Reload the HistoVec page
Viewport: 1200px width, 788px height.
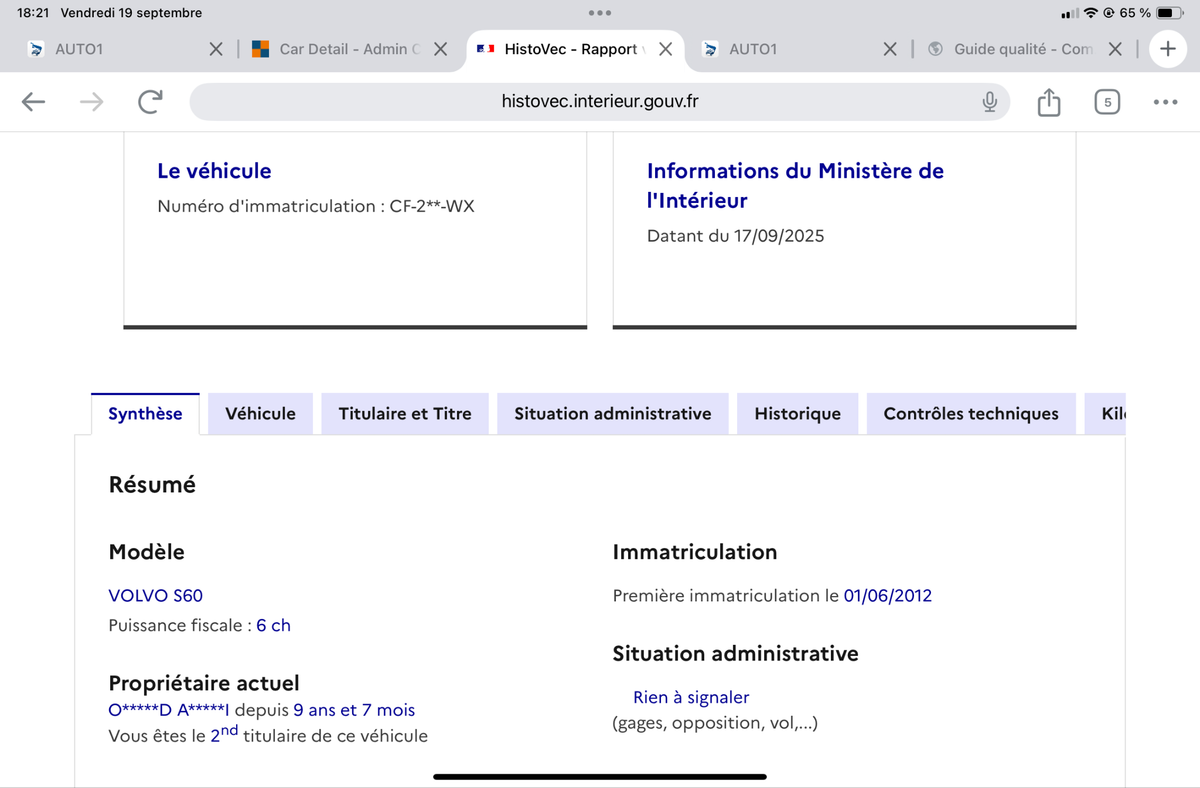pyautogui.click(x=150, y=102)
